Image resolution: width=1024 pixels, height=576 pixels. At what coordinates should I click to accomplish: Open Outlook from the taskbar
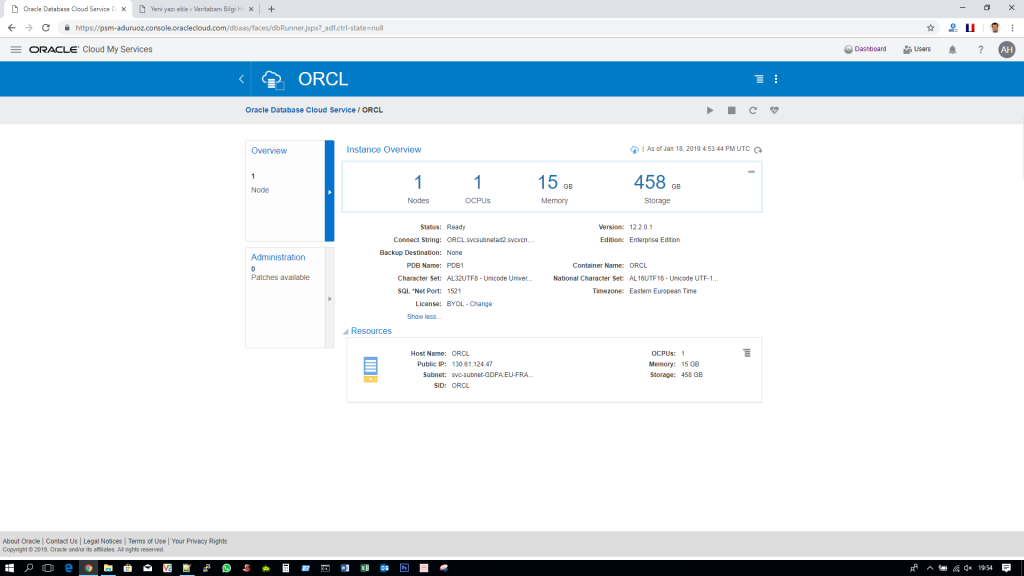click(385, 568)
